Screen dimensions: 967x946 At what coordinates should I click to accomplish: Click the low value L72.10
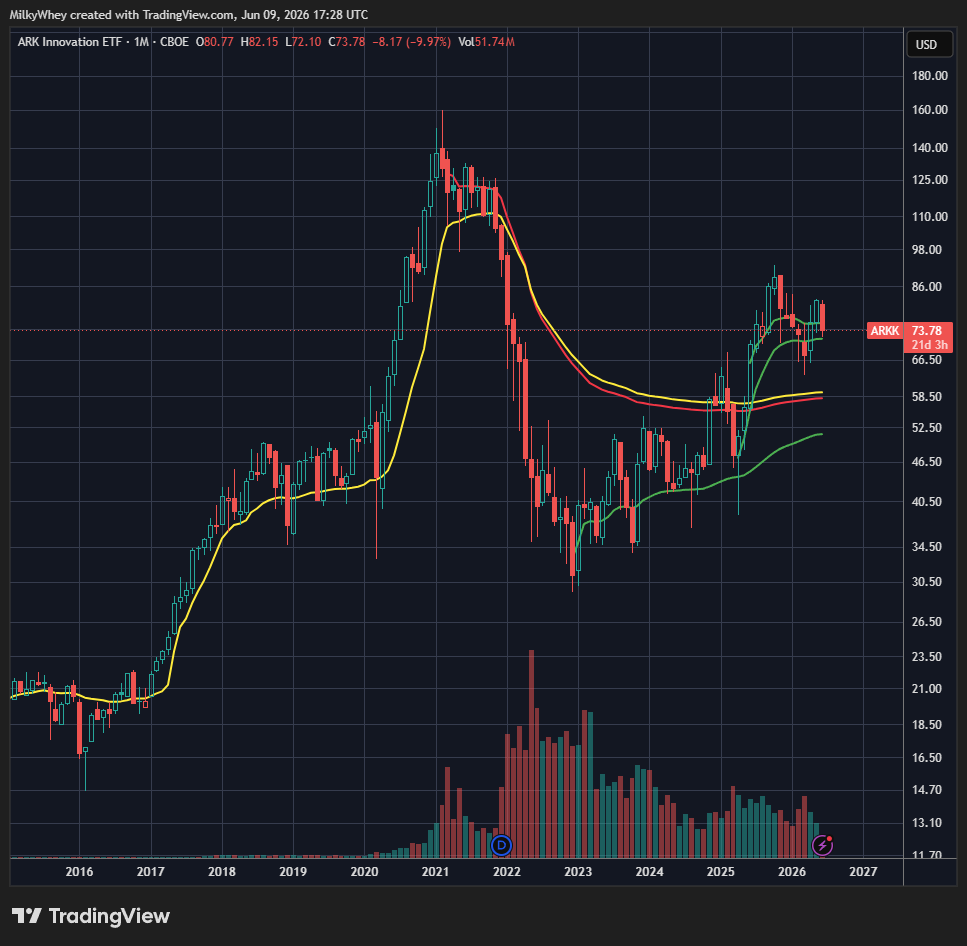303,42
